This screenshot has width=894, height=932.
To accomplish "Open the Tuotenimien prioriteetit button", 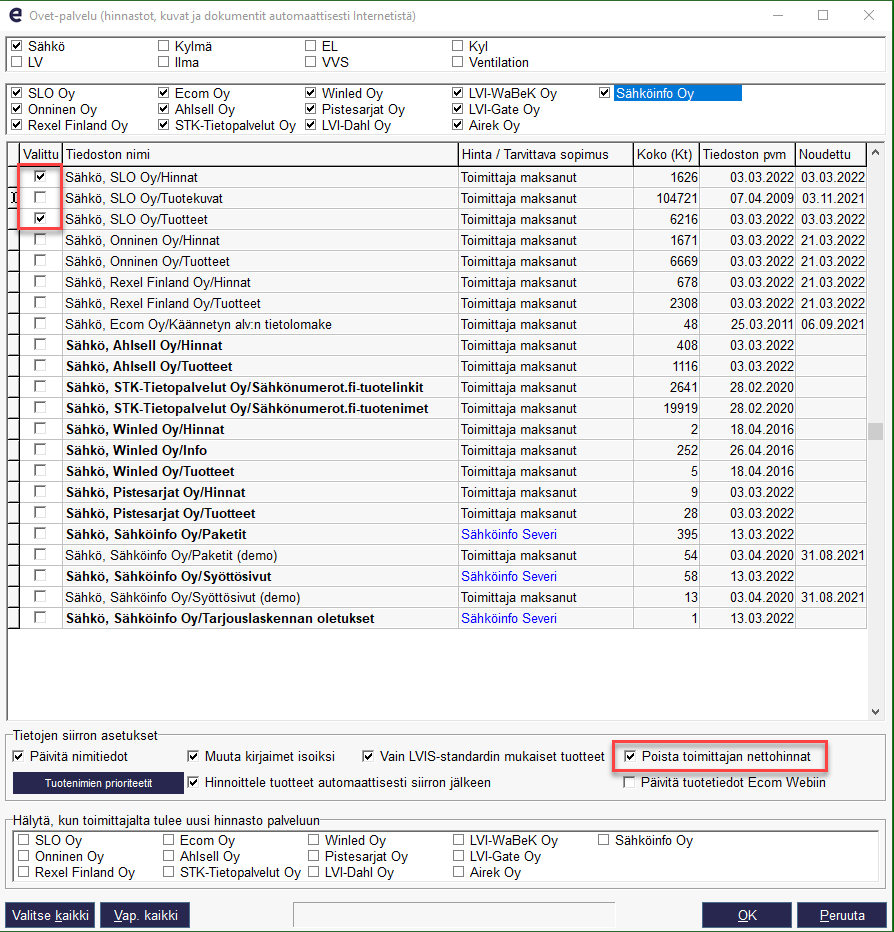I will [x=98, y=783].
